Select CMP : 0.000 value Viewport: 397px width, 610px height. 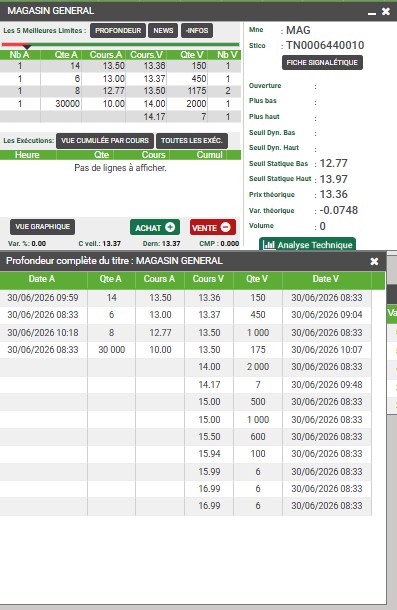tap(219, 244)
